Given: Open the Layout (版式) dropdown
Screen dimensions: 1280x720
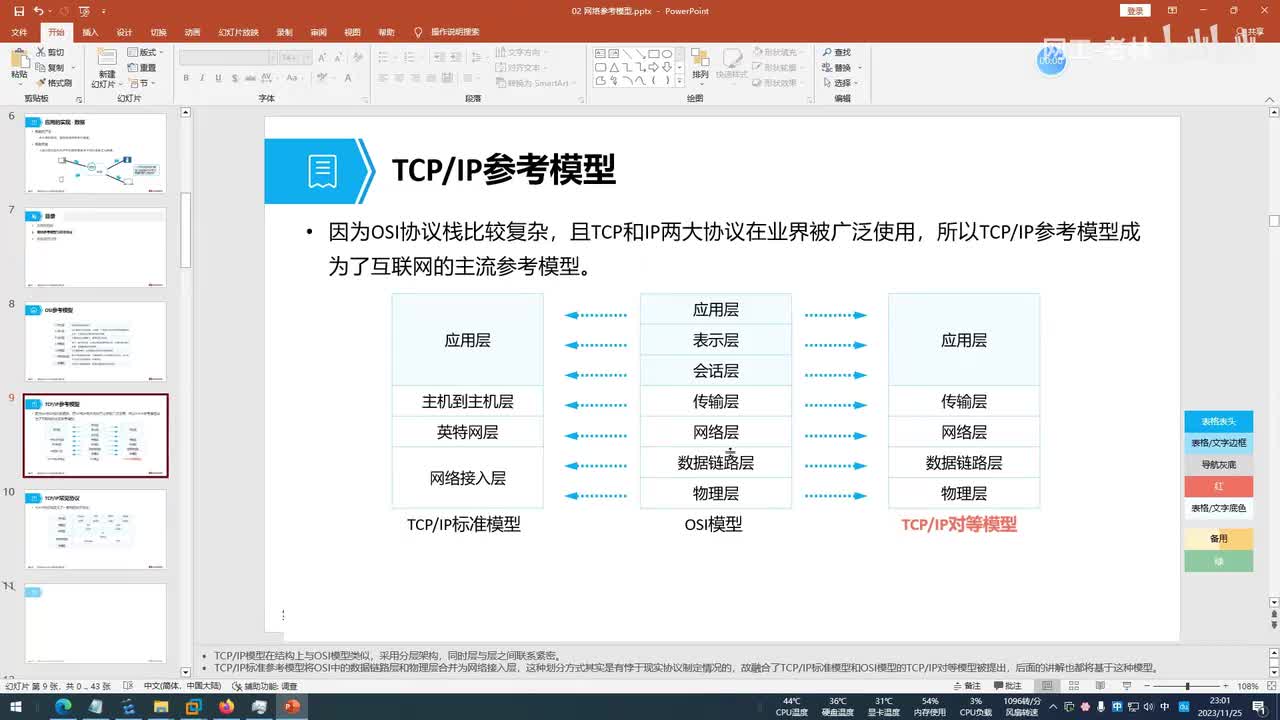Looking at the screenshot, I should point(146,52).
